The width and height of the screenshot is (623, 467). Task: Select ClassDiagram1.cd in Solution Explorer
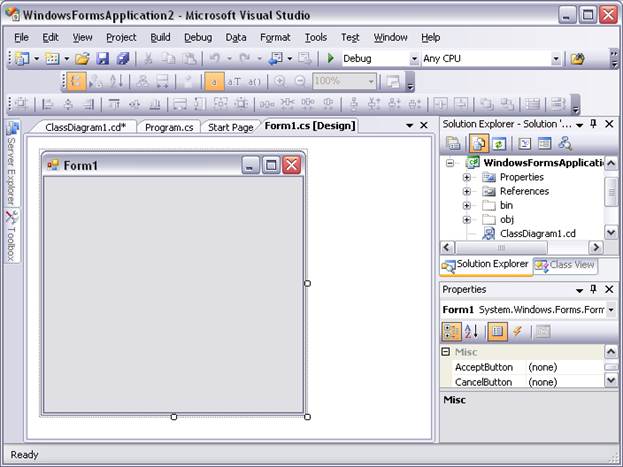537,233
